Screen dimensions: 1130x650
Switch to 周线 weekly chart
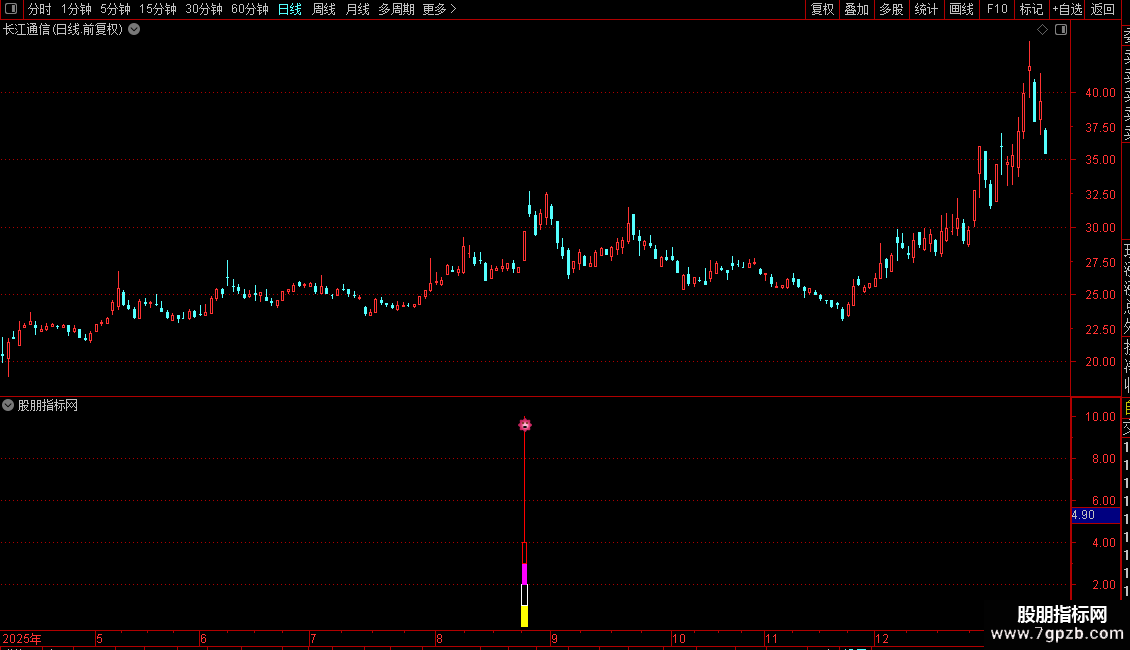(324, 9)
